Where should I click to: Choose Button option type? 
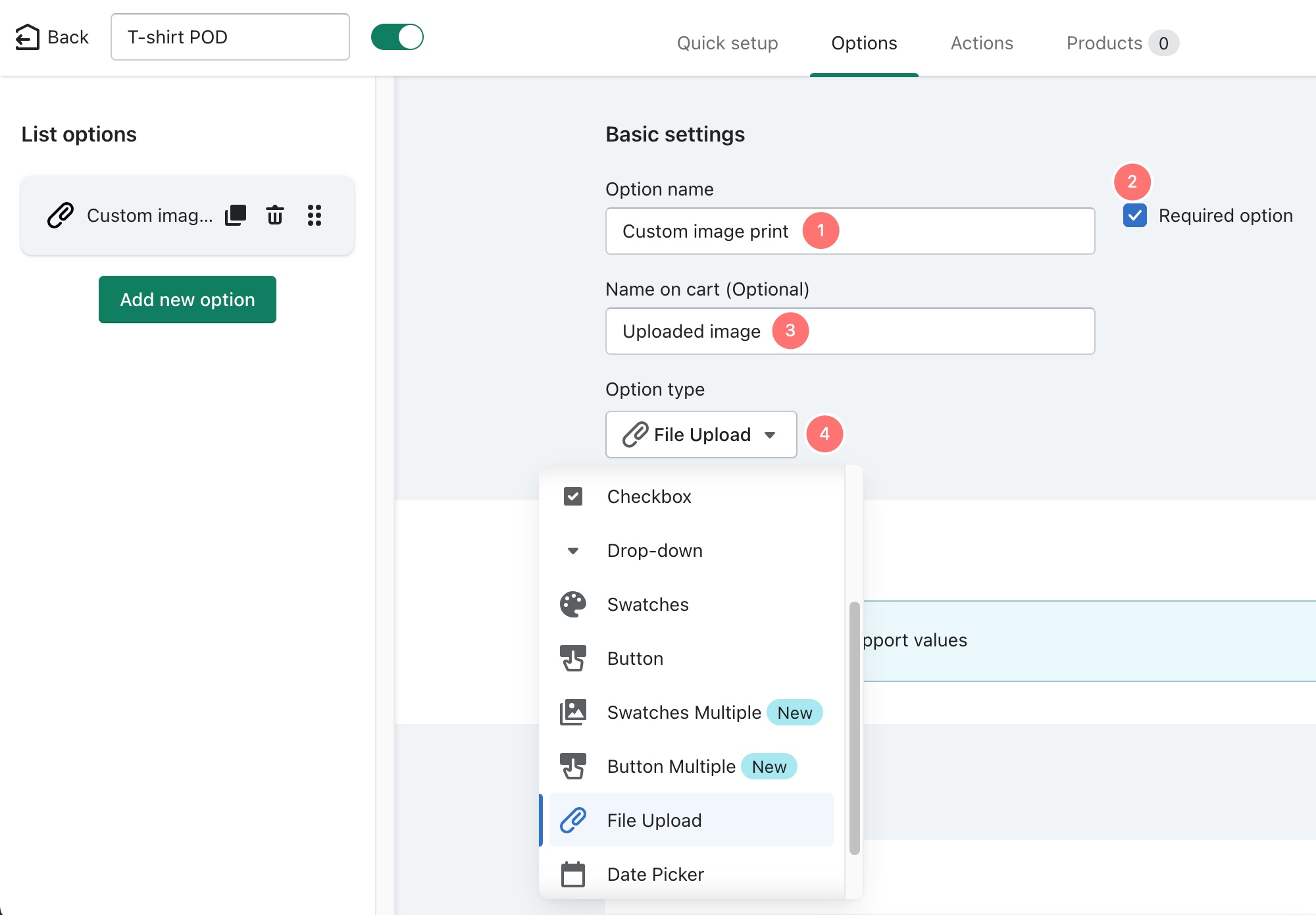coord(692,658)
